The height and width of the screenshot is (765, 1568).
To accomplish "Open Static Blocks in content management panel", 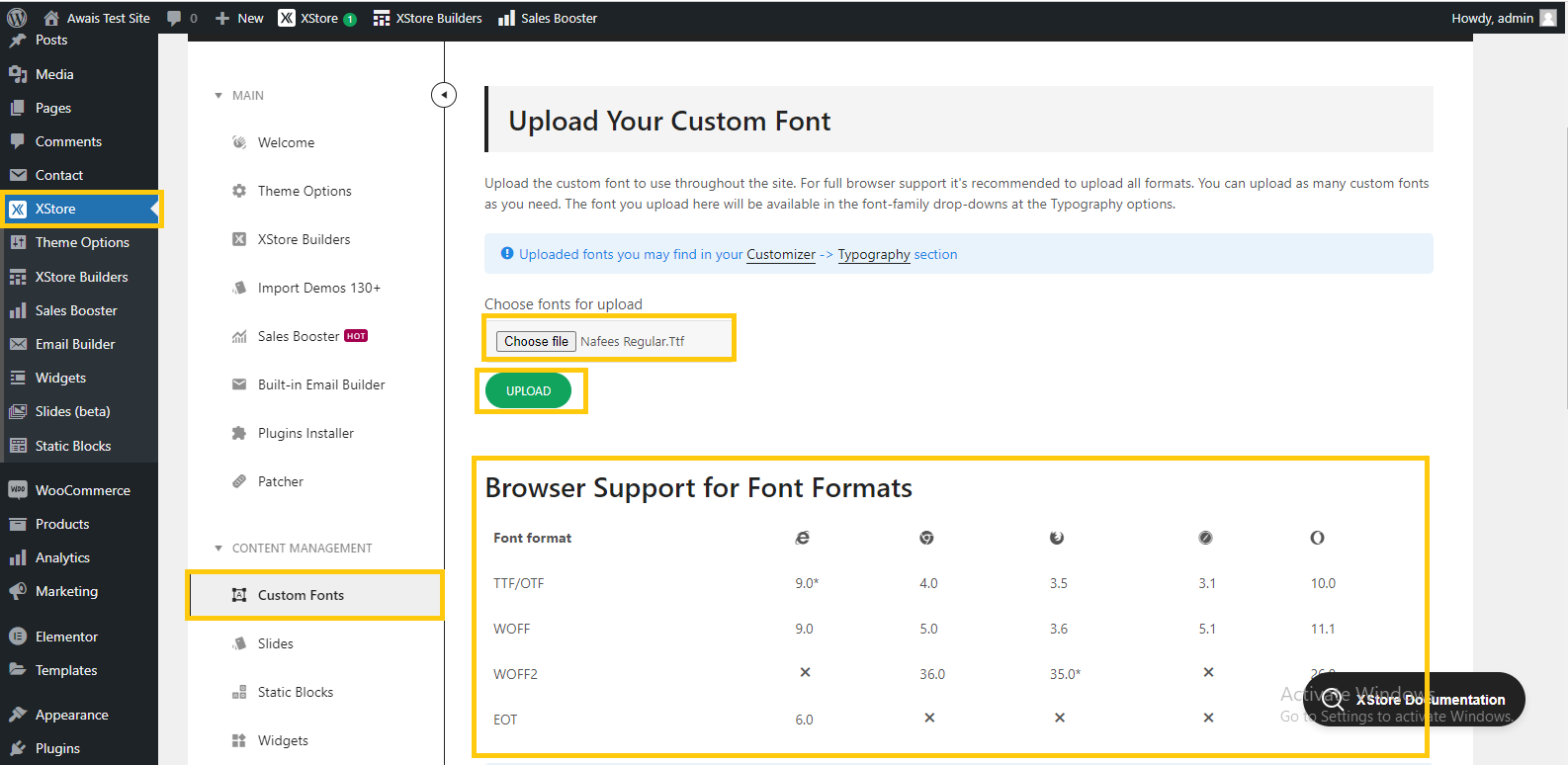I will [295, 692].
